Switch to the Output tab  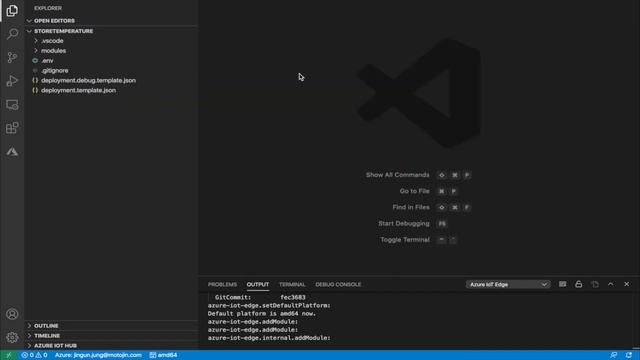tap(258, 284)
